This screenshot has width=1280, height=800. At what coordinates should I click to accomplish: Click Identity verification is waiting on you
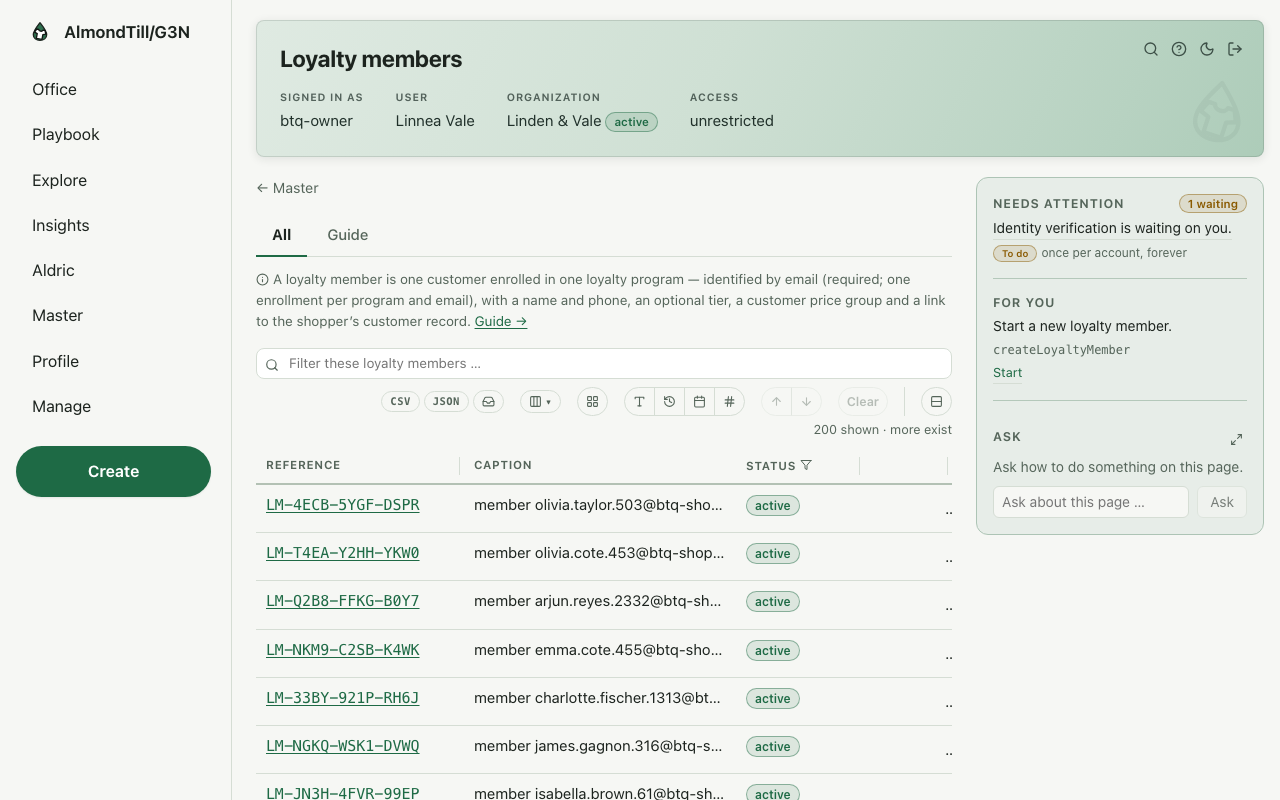1112,228
